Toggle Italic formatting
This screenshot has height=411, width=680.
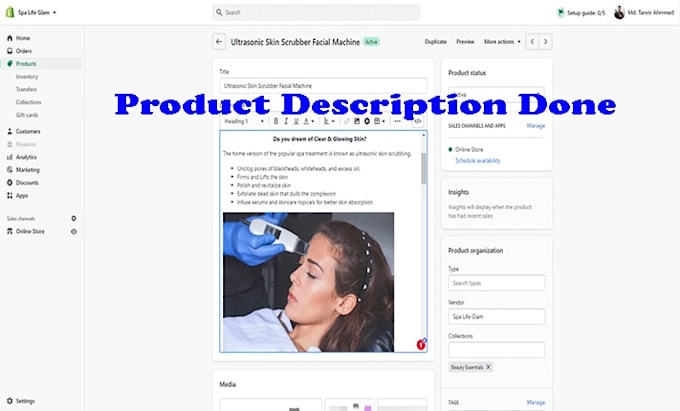click(x=286, y=121)
